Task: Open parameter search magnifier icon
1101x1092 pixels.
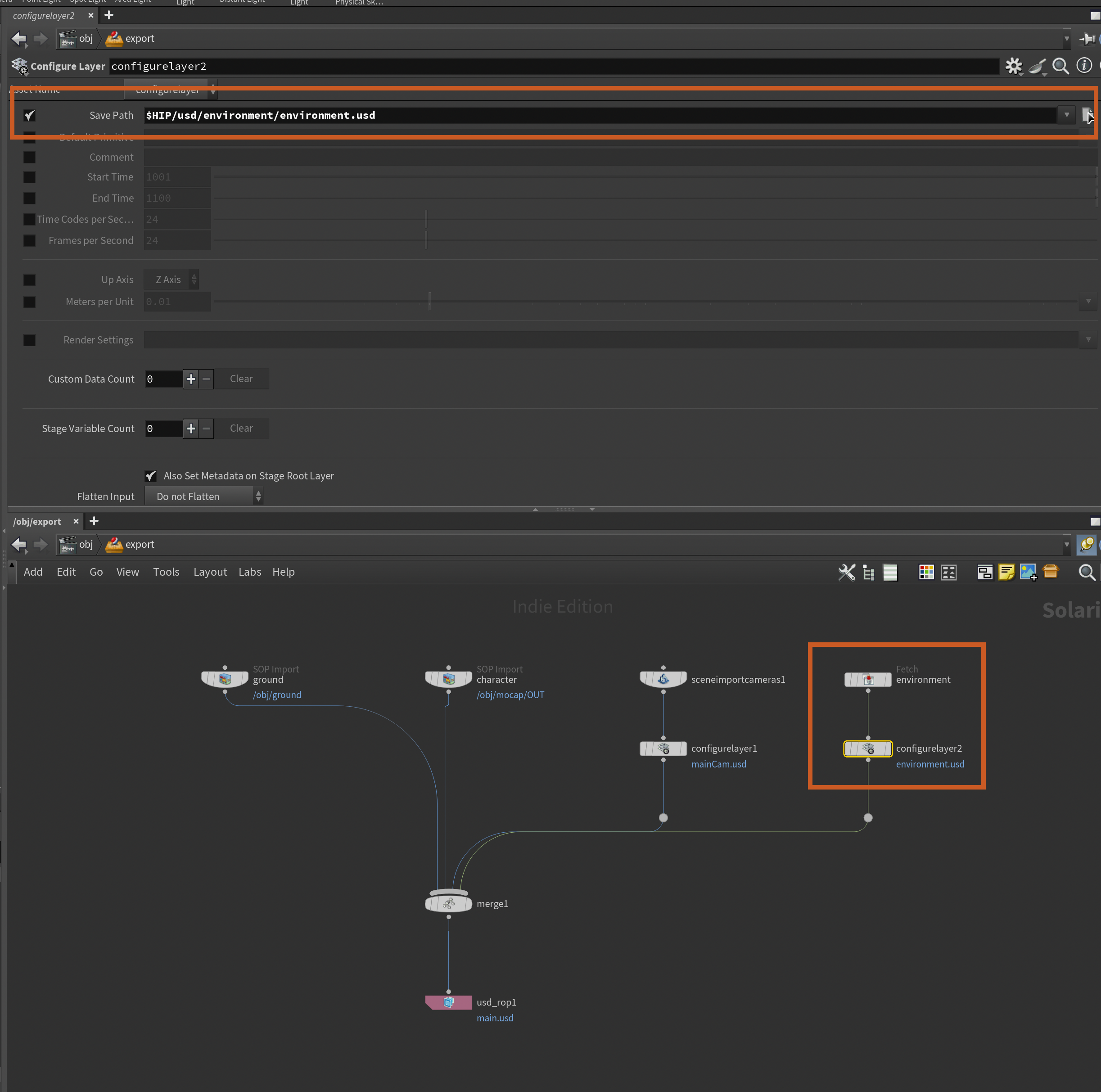Action: 1060,66
